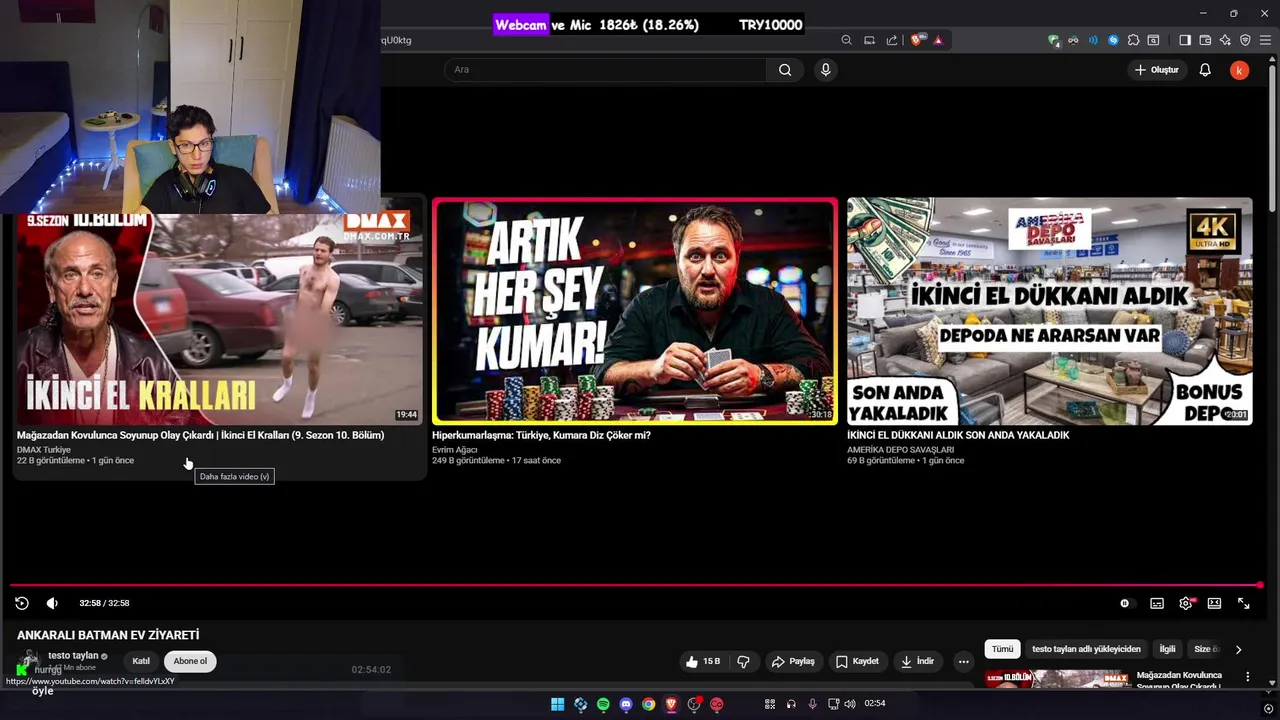This screenshot has width=1280, height=720.
Task: Open the Artık Her Şey Kumar thumbnail
Action: 635,311
